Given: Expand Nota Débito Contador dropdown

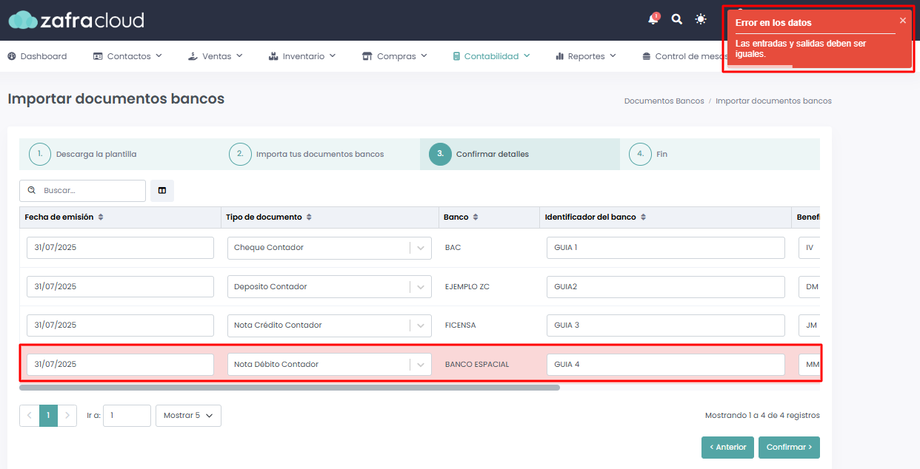Looking at the screenshot, I should [x=420, y=365].
